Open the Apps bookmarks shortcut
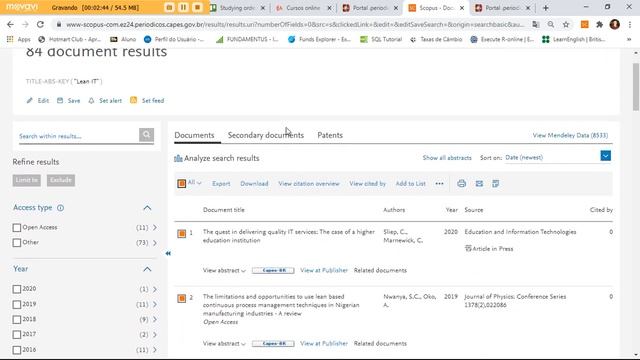640x360 pixels. click(x=19, y=39)
